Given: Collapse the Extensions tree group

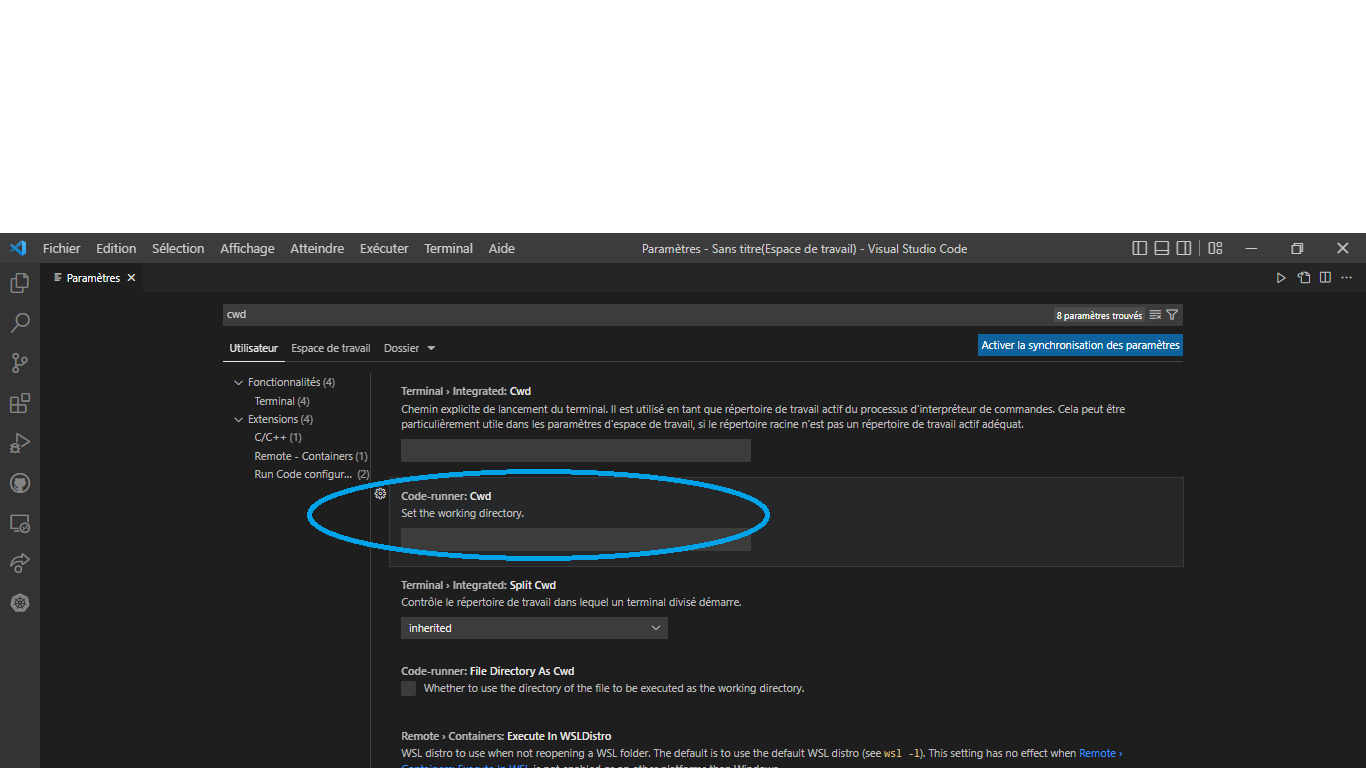Looking at the screenshot, I should pyautogui.click(x=238, y=419).
